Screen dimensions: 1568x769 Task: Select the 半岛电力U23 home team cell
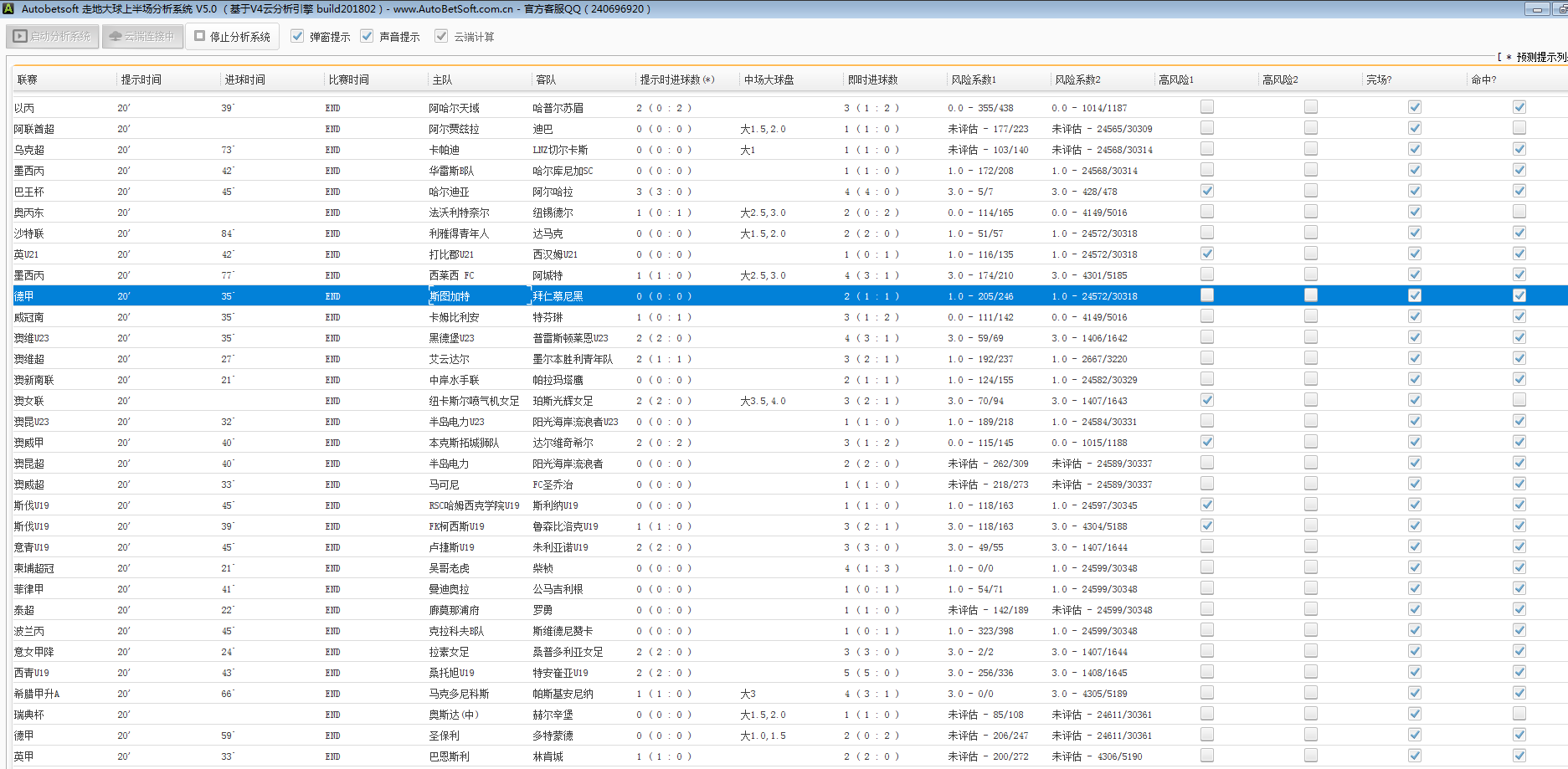point(456,422)
